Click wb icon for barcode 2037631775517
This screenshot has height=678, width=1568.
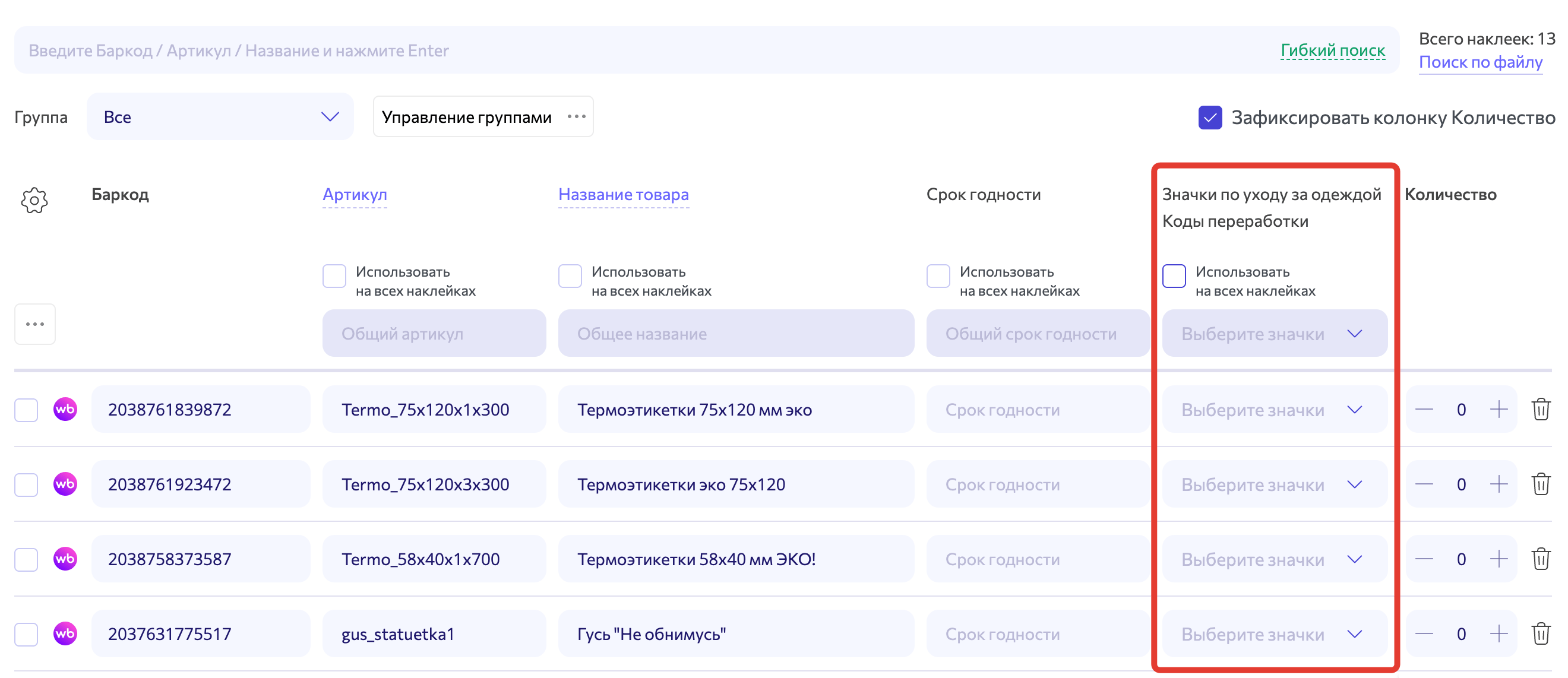click(x=65, y=633)
